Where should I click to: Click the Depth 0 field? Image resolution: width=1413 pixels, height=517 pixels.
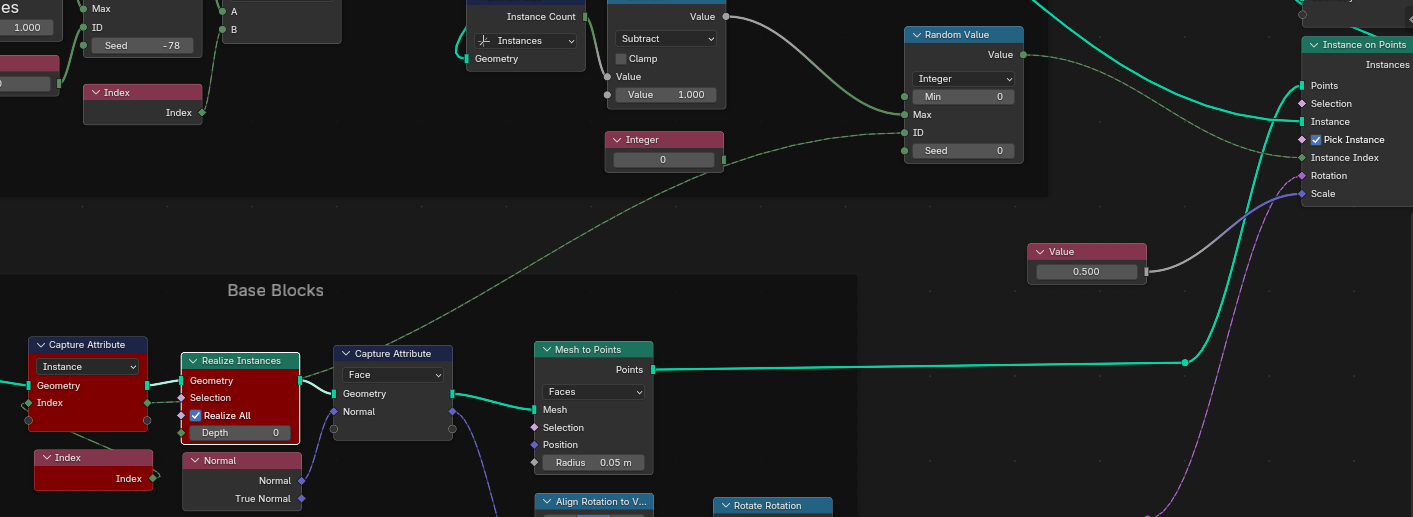241,433
